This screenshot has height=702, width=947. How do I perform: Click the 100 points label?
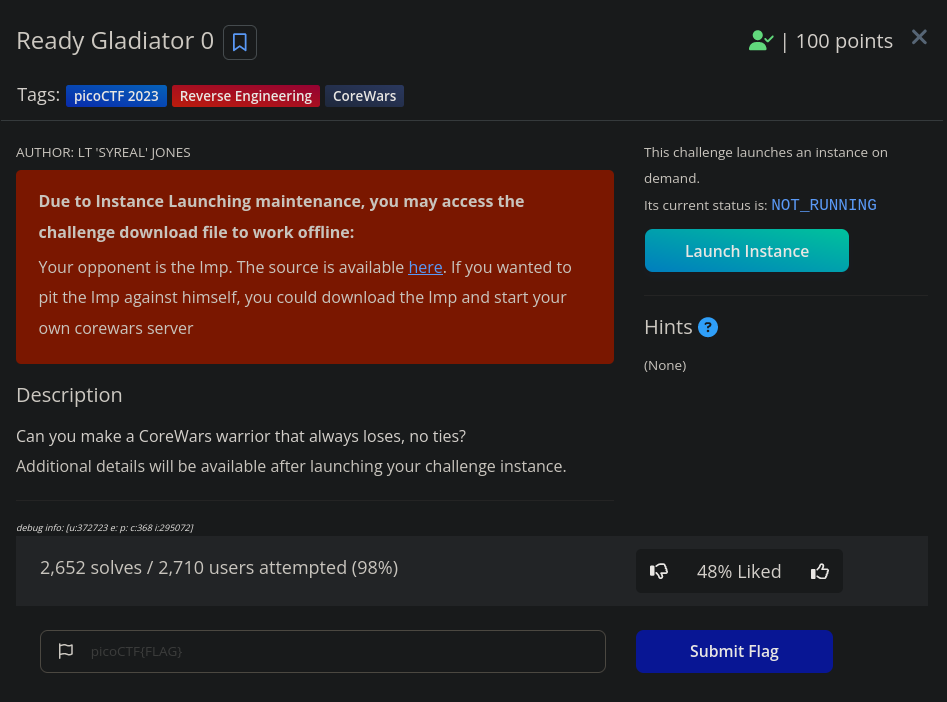pyautogui.click(x=844, y=41)
